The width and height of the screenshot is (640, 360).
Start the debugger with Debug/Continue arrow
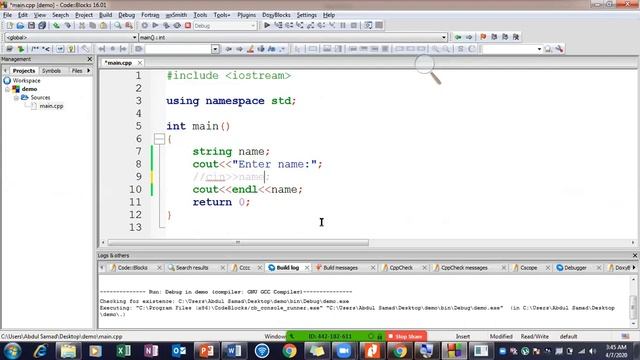pos(267,25)
